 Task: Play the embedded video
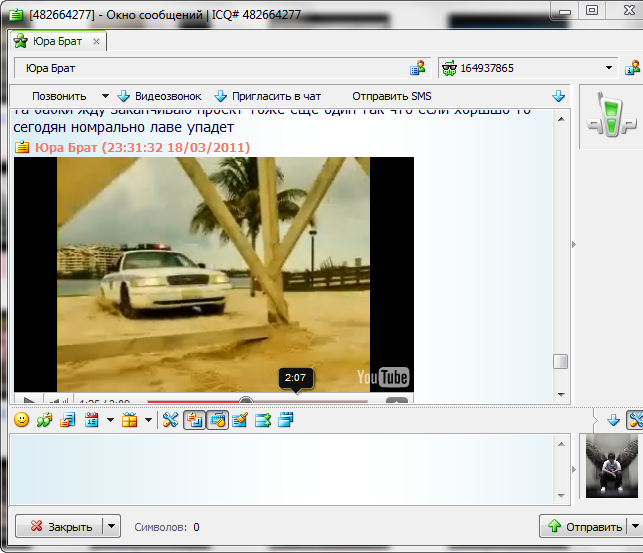[29, 400]
